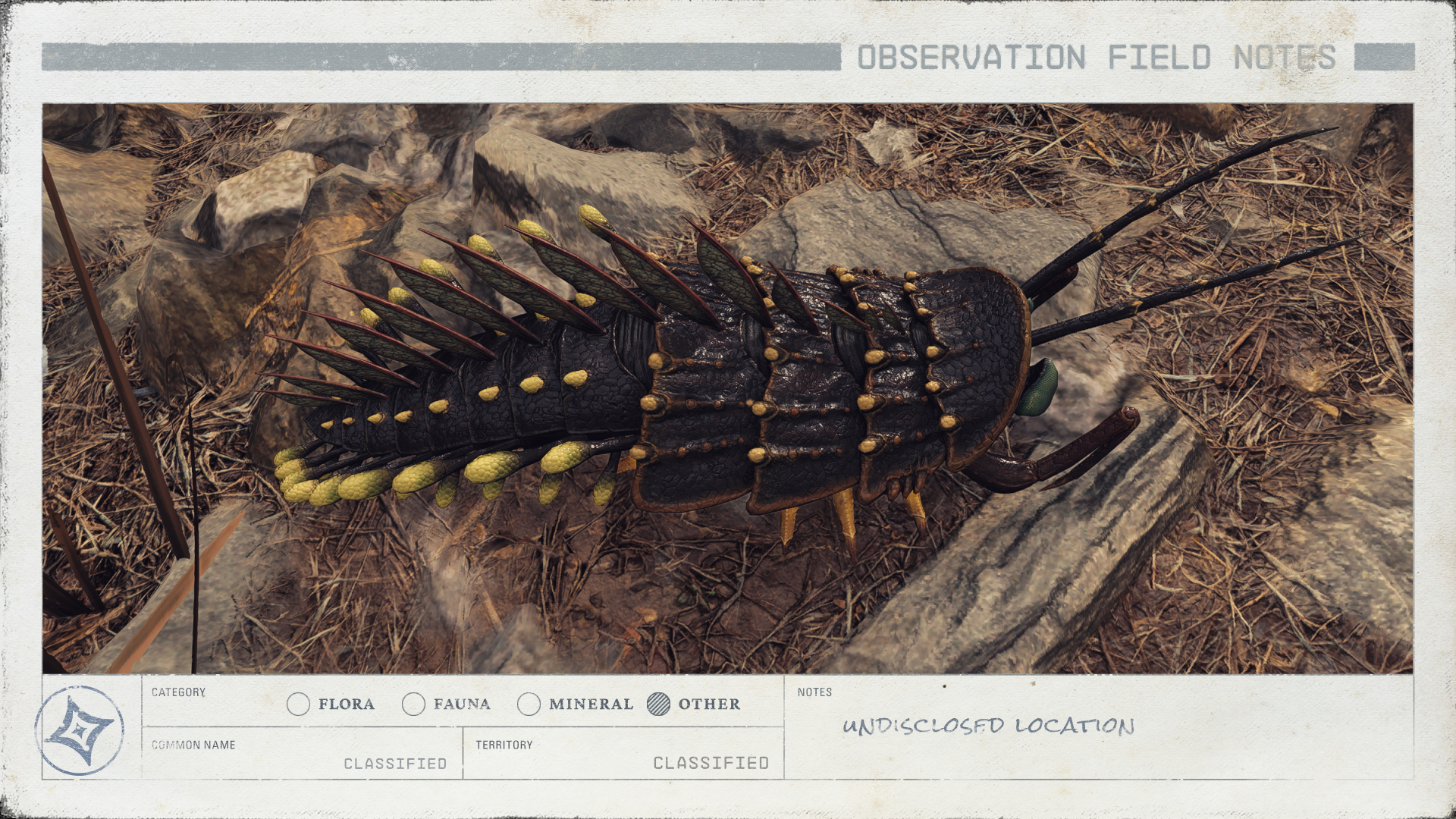Click the Observation Field Notes title

tap(1097, 58)
